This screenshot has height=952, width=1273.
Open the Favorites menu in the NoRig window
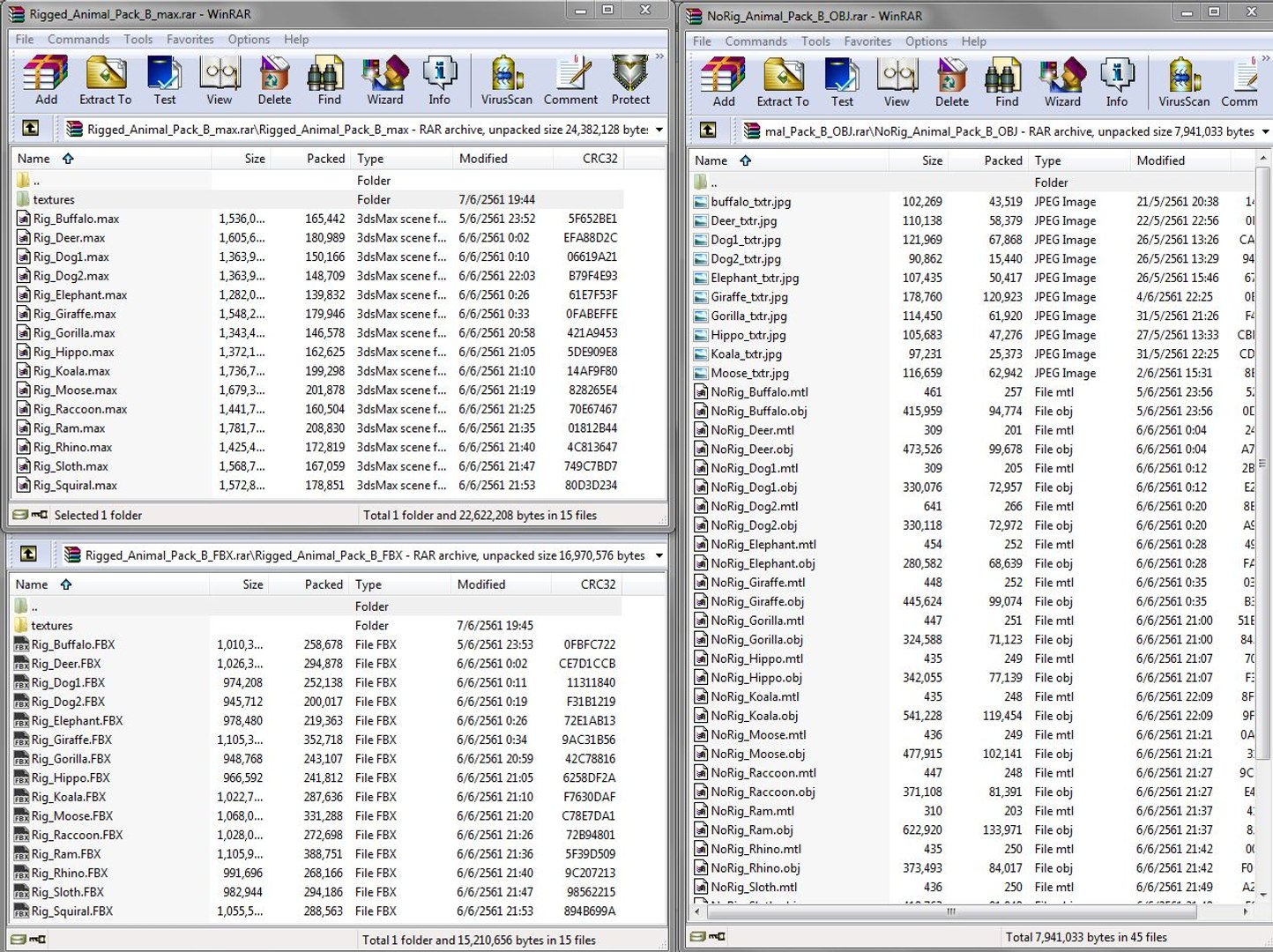pyautogui.click(x=867, y=41)
